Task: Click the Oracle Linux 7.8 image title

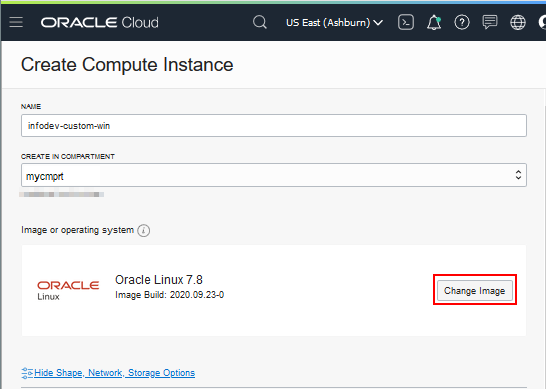Action: point(159,280)
